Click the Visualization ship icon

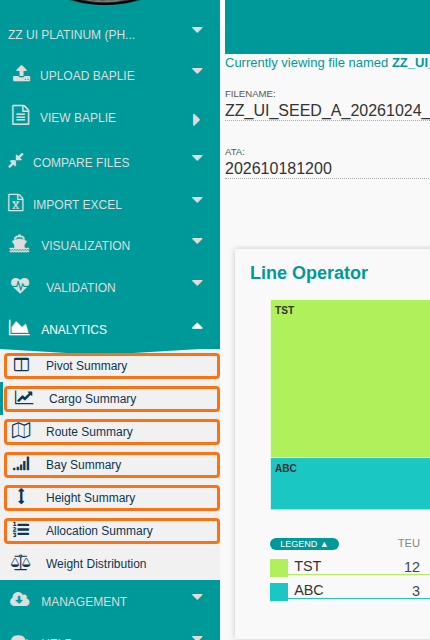click(19, 244)
